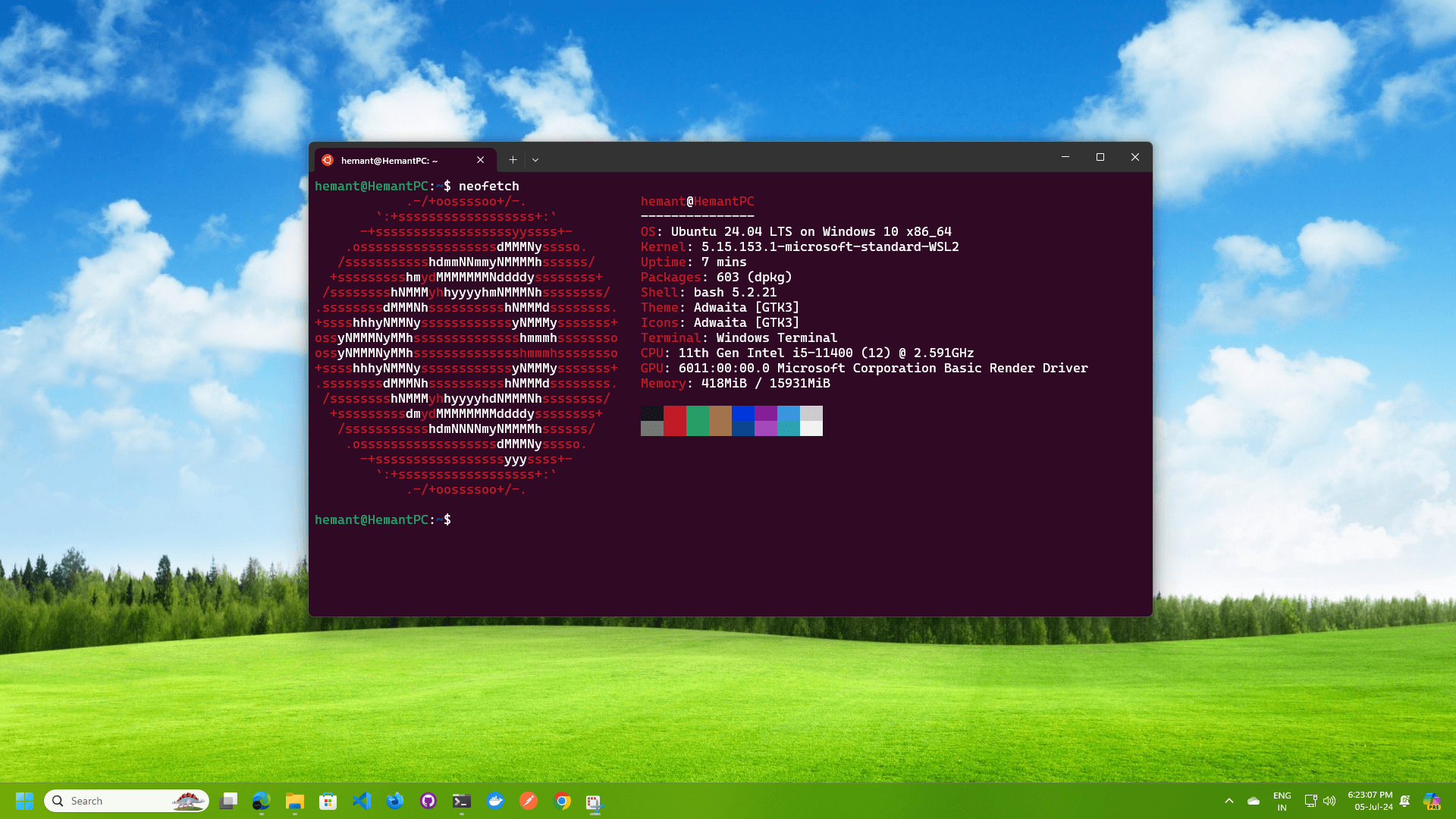Open a new terminal tab with the plus button
The width and height of the screenshot is (1456, 819).
pos(513,160)
